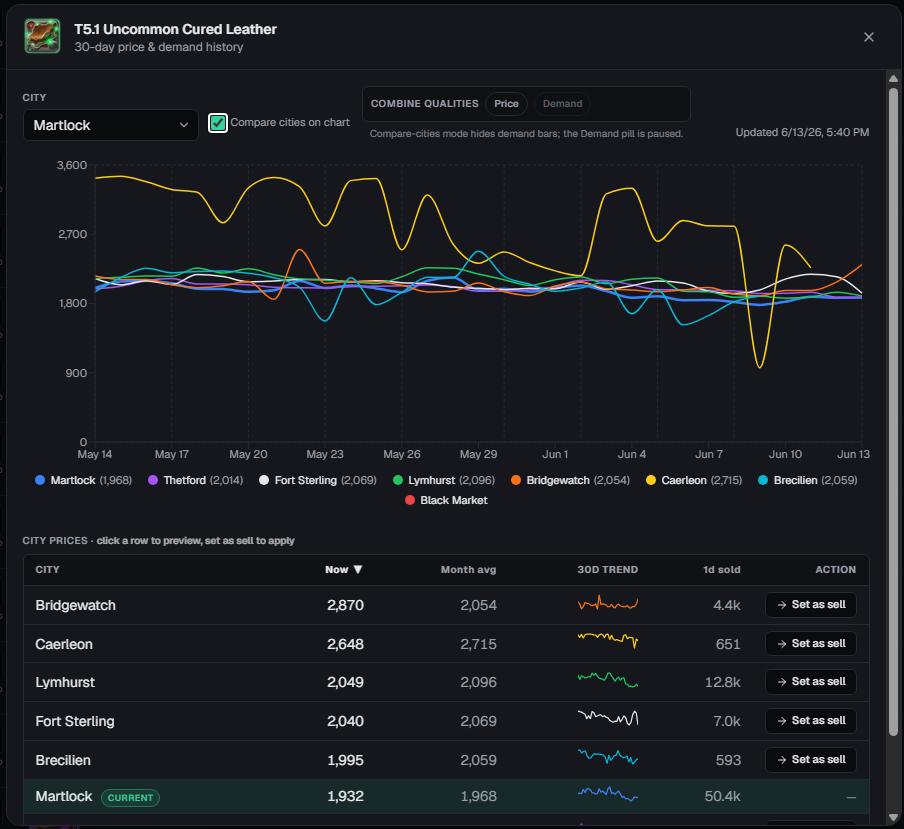This screenshot has width=904, height=829.
Task: Toggle Thetford series in chart legend
Action: pos(195,480)
